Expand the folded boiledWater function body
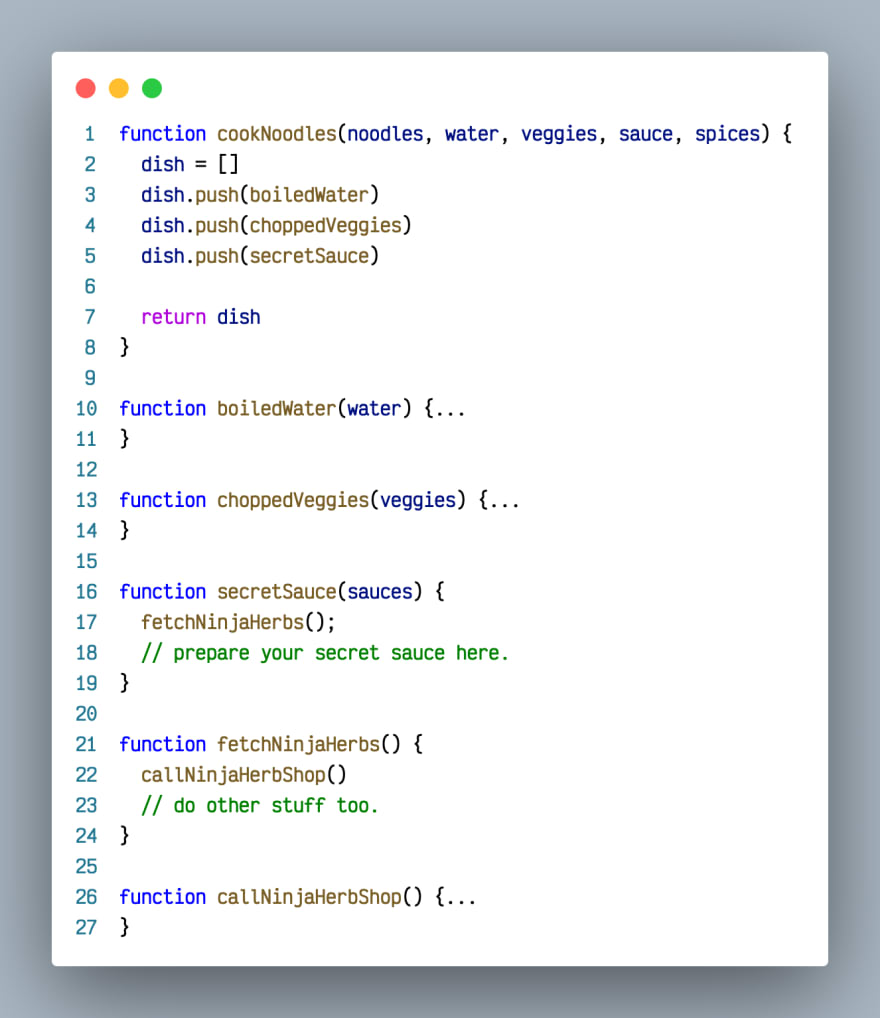Screen dimensions: 880x1018 click(449, 410)
